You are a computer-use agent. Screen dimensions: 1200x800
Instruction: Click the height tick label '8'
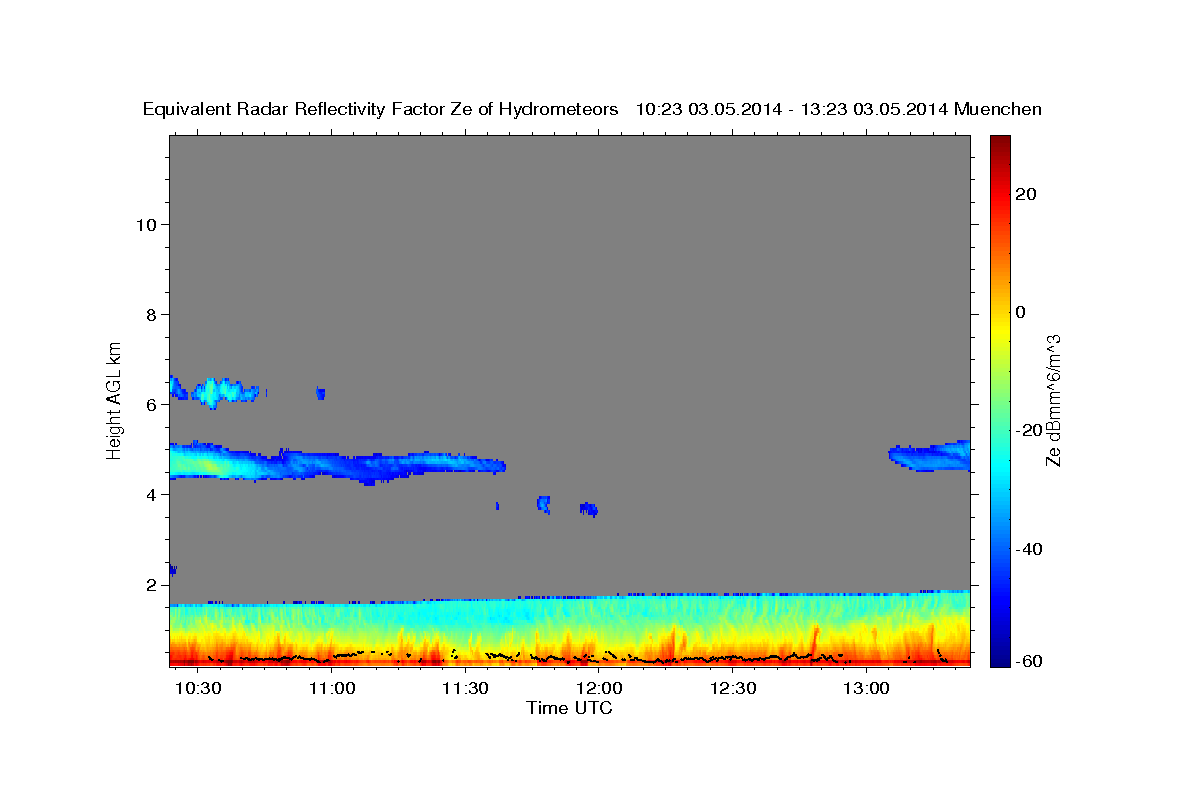(x=152, y=314)
